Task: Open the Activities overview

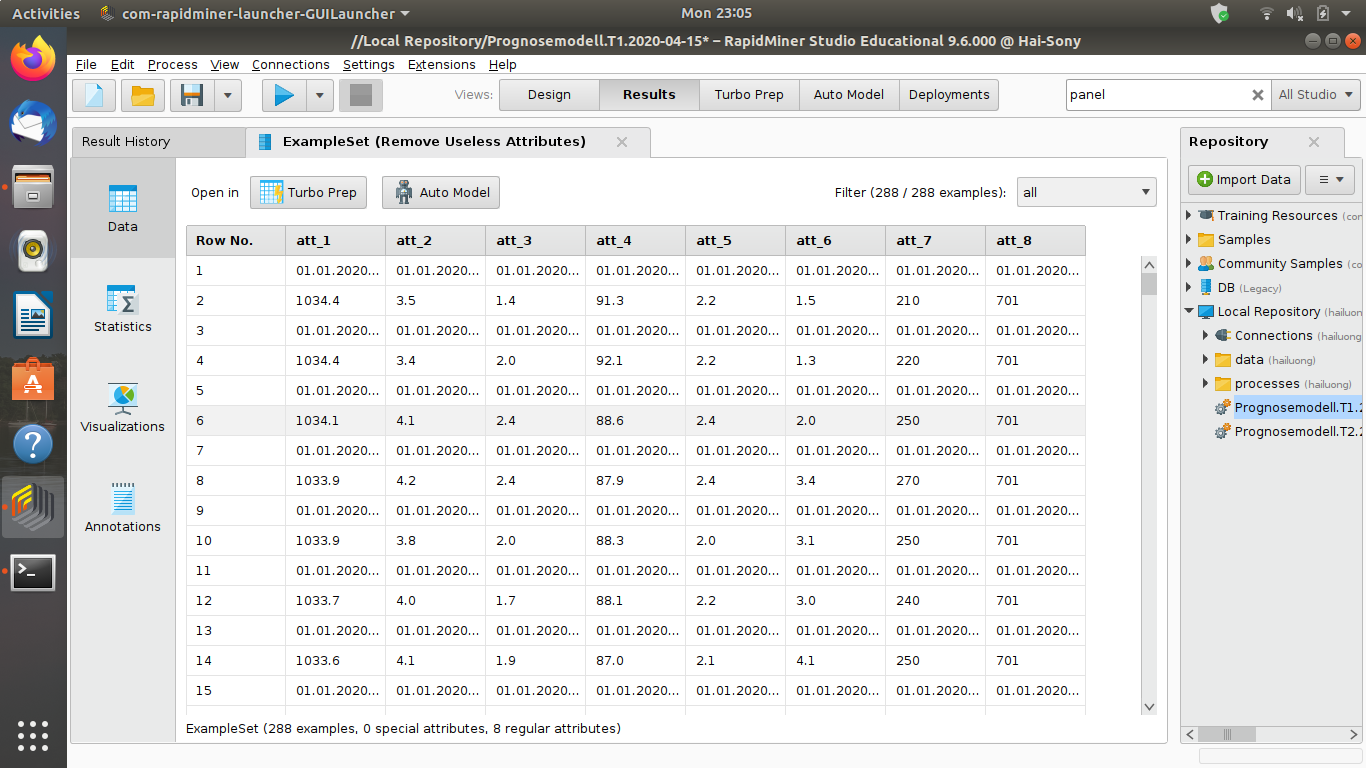Action: coord(46,13)
